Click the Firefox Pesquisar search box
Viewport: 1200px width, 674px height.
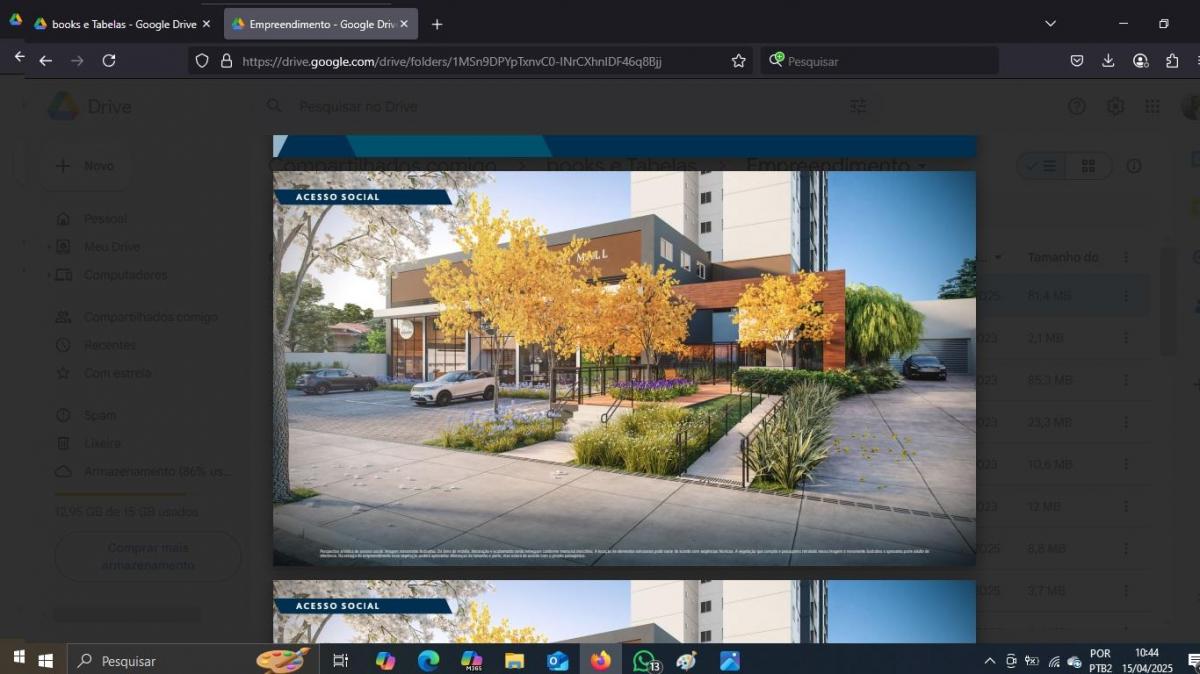880,61
